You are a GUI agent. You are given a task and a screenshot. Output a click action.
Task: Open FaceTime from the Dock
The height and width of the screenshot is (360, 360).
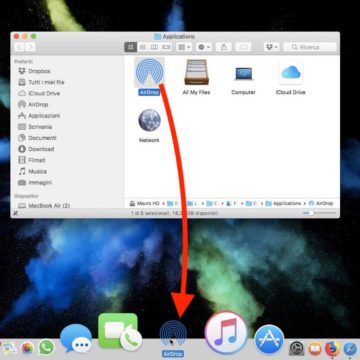coord(119,331)
